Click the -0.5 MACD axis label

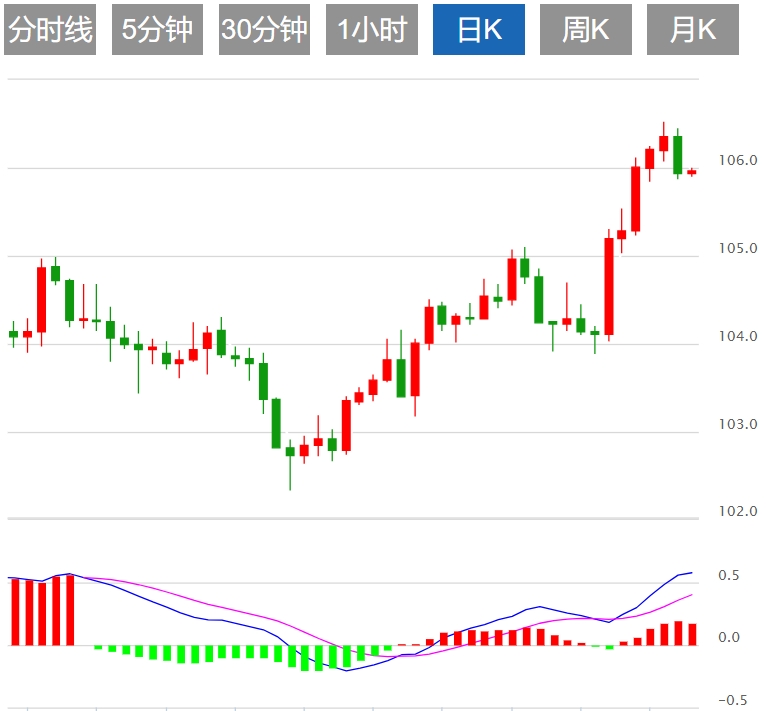(x=733, y=700)
